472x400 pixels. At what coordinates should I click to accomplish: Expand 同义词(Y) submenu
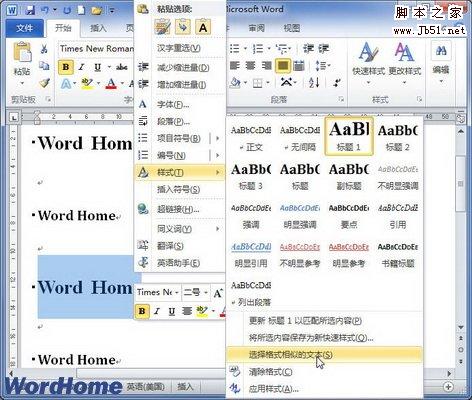pyautogui.click(x=180, y=229)
